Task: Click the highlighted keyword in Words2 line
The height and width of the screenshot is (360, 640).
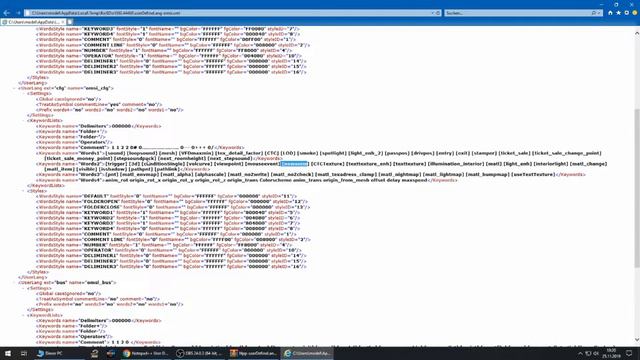Action: (294, 164)
